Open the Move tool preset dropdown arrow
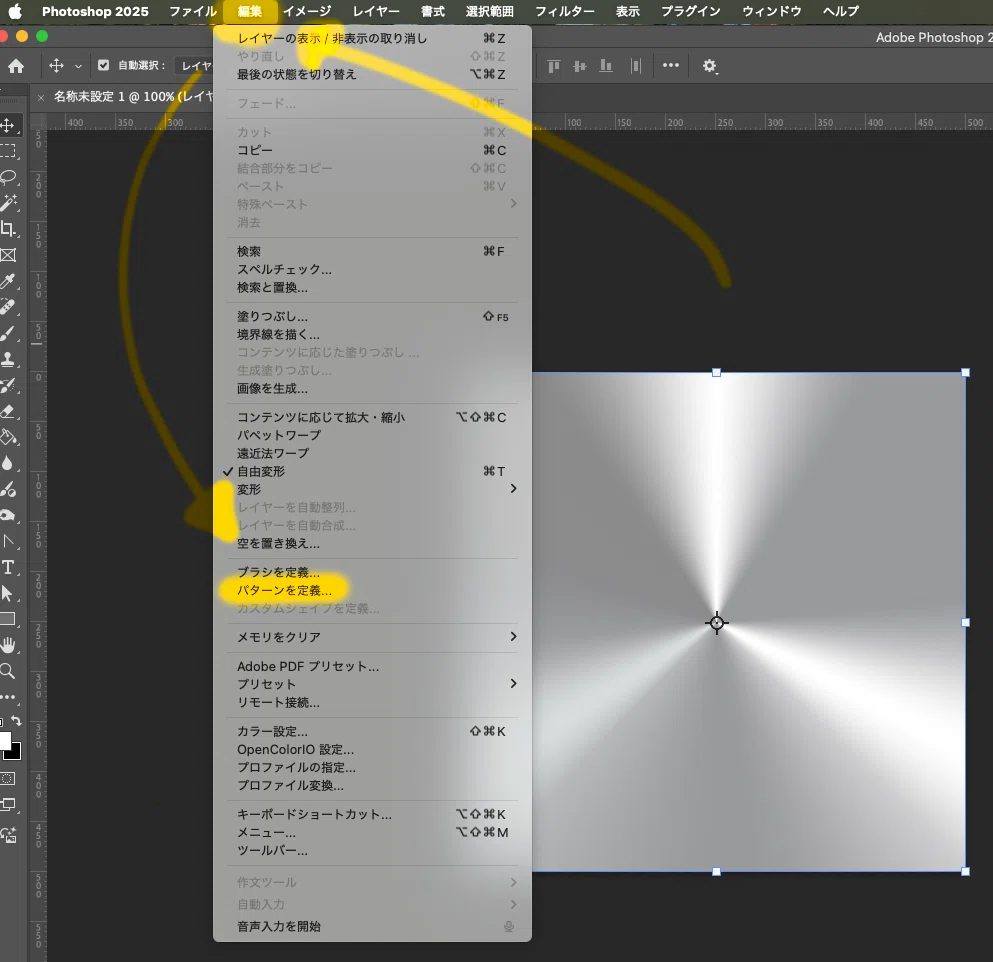Screen dimensions: 993x962 click(x=79, y=66)
